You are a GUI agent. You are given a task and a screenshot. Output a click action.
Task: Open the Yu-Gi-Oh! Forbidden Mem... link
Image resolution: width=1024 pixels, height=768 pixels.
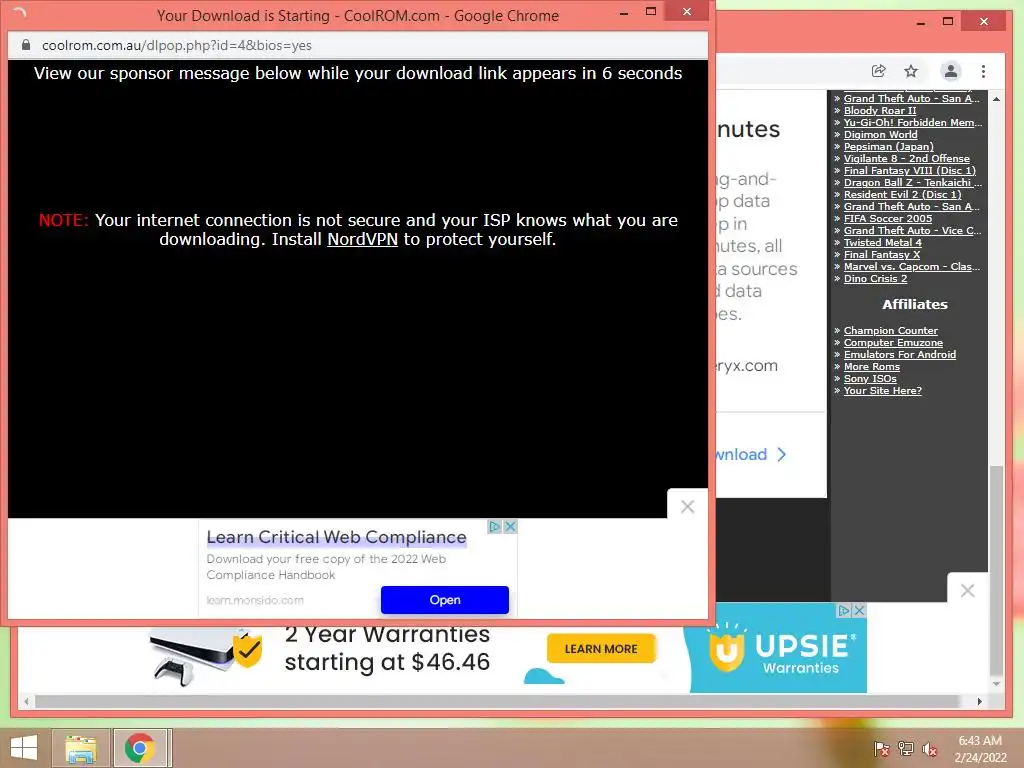click(912, 122)
